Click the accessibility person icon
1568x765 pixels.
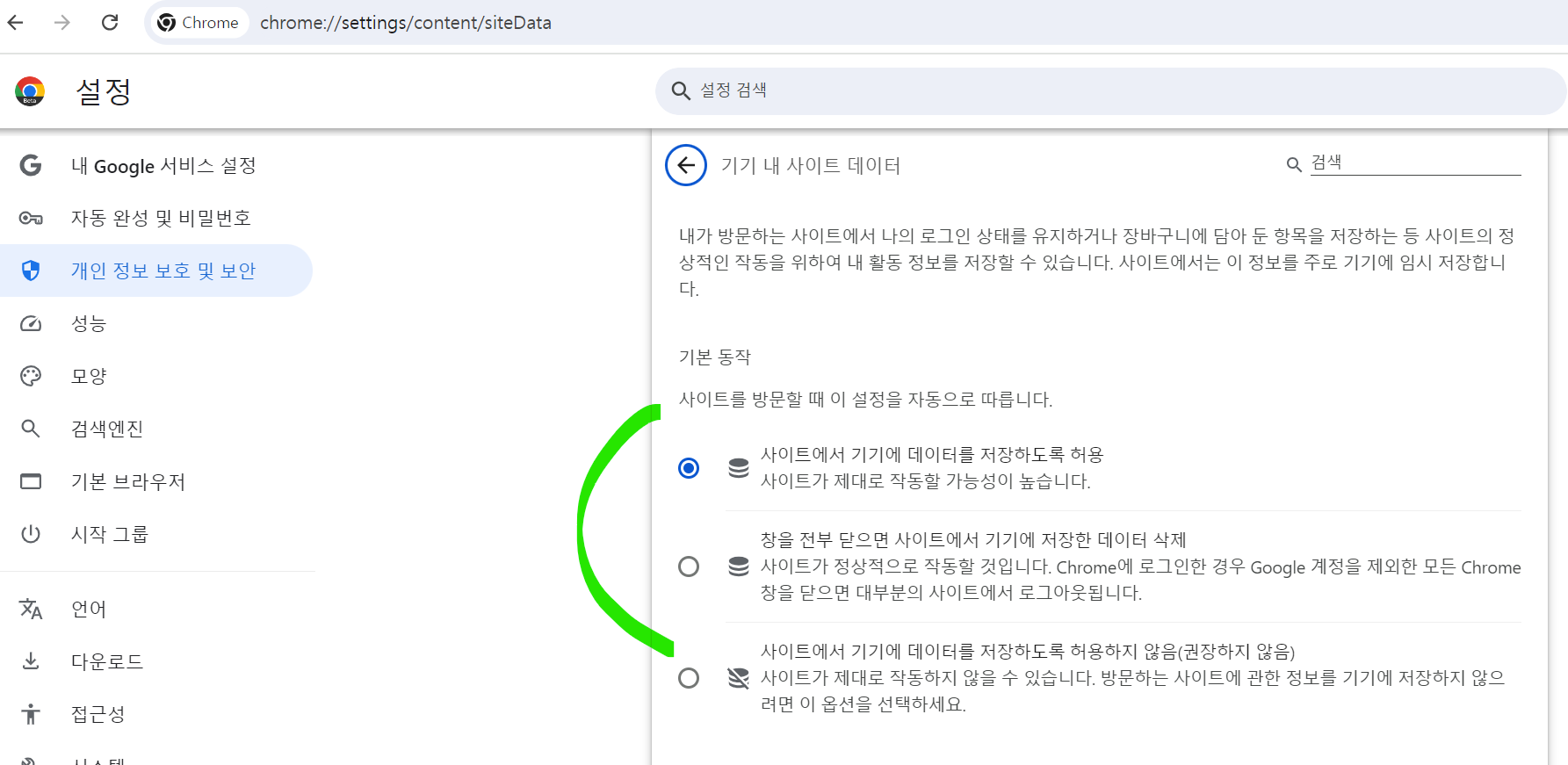[31, 714]
